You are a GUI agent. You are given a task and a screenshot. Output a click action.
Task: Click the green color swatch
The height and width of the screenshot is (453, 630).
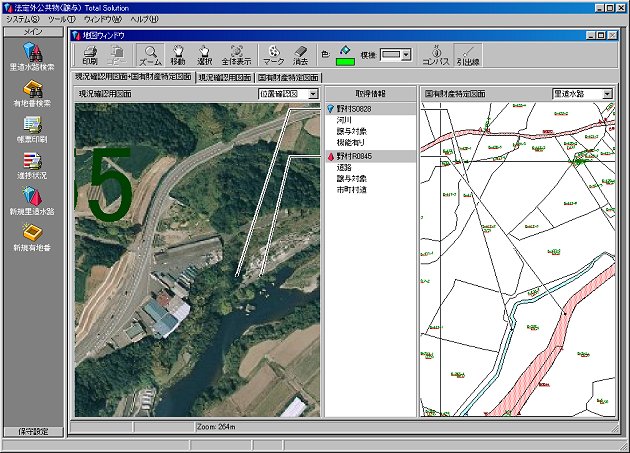pyautogui.click(x=346, y=62)
